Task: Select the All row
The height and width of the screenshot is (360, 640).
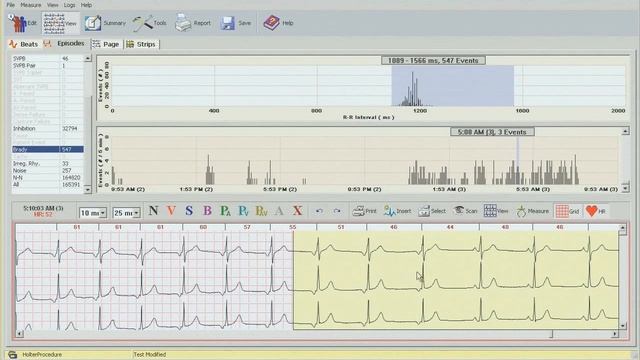Action: pos(48,184)
